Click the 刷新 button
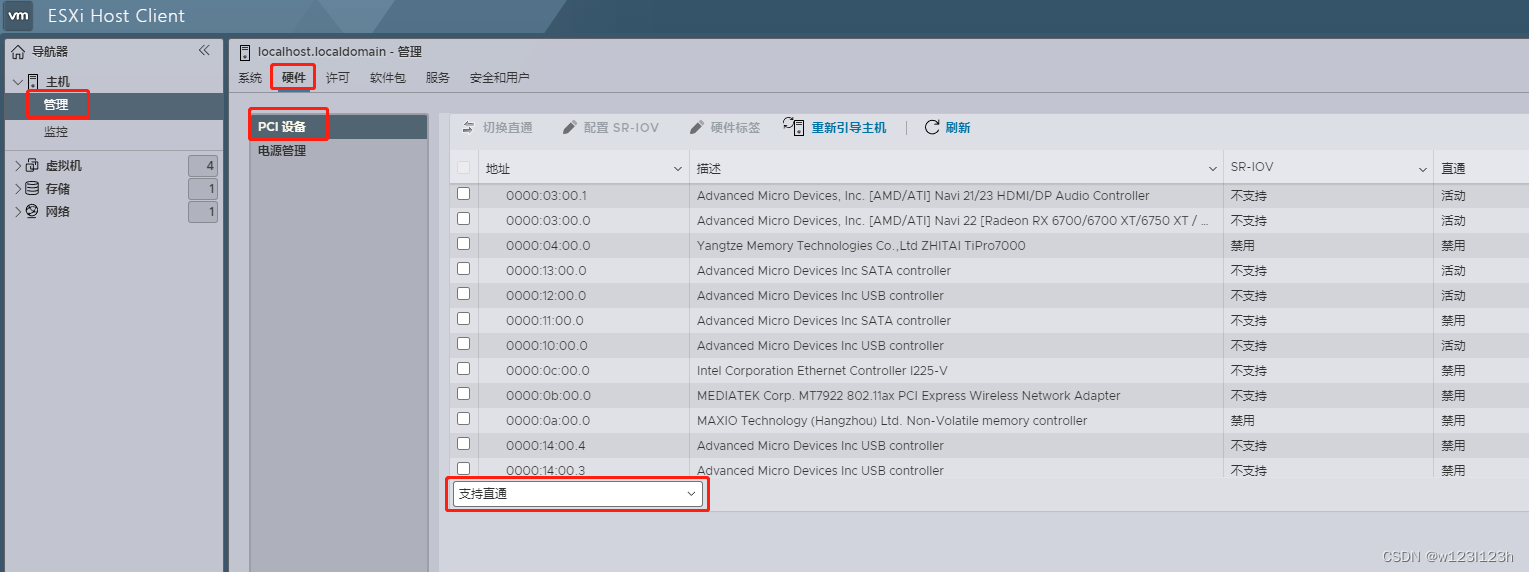The image size is (1529, 572). point(947,127)
